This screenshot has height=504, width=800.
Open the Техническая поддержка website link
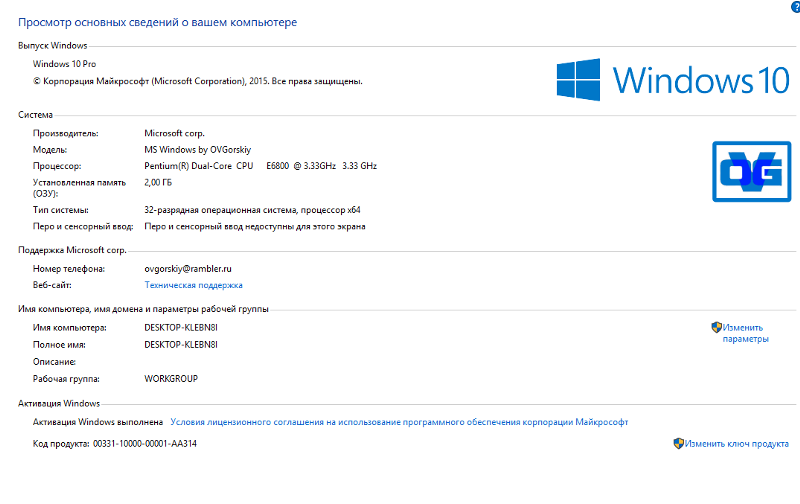(193, 285)
